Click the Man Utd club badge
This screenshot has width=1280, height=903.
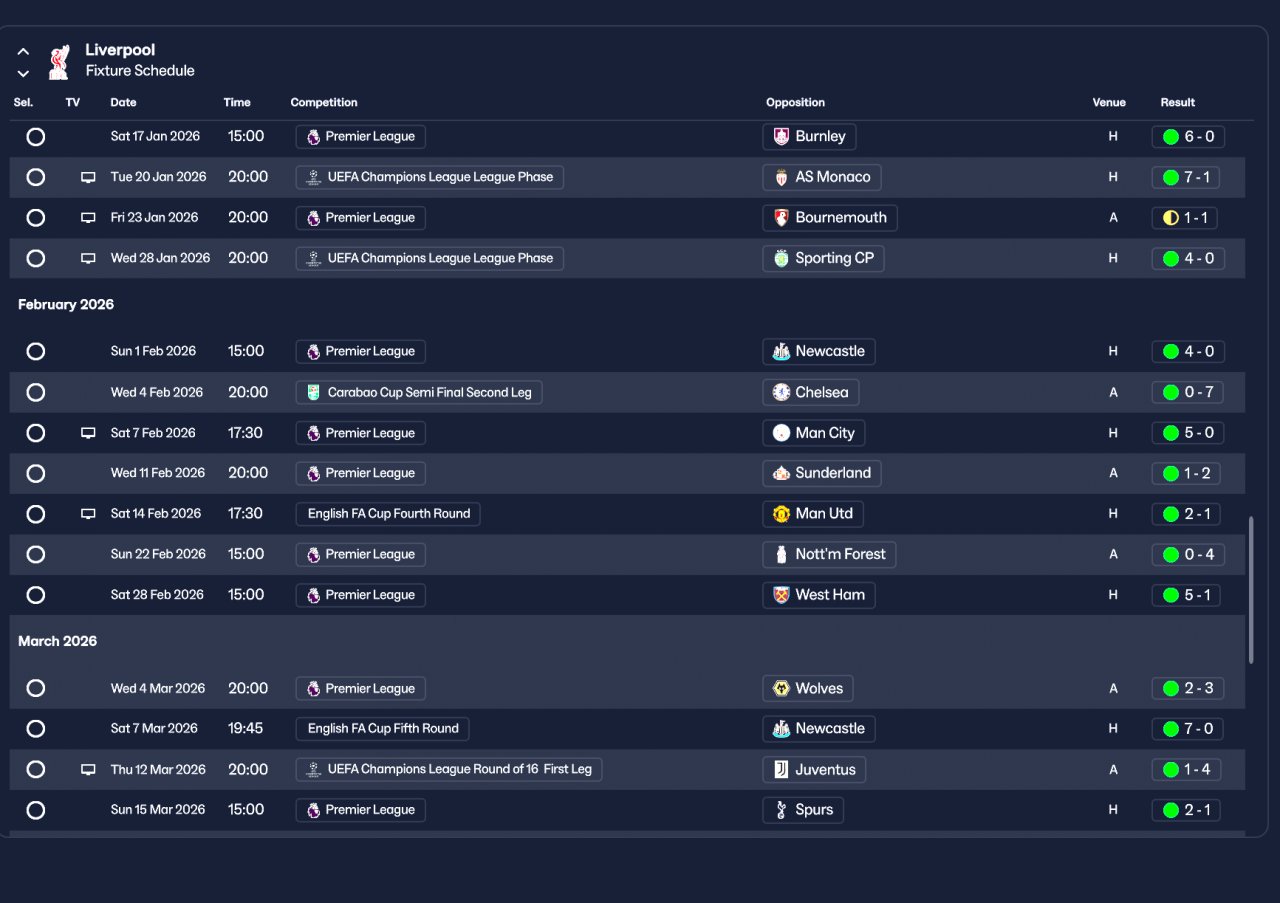coord(782,514)
